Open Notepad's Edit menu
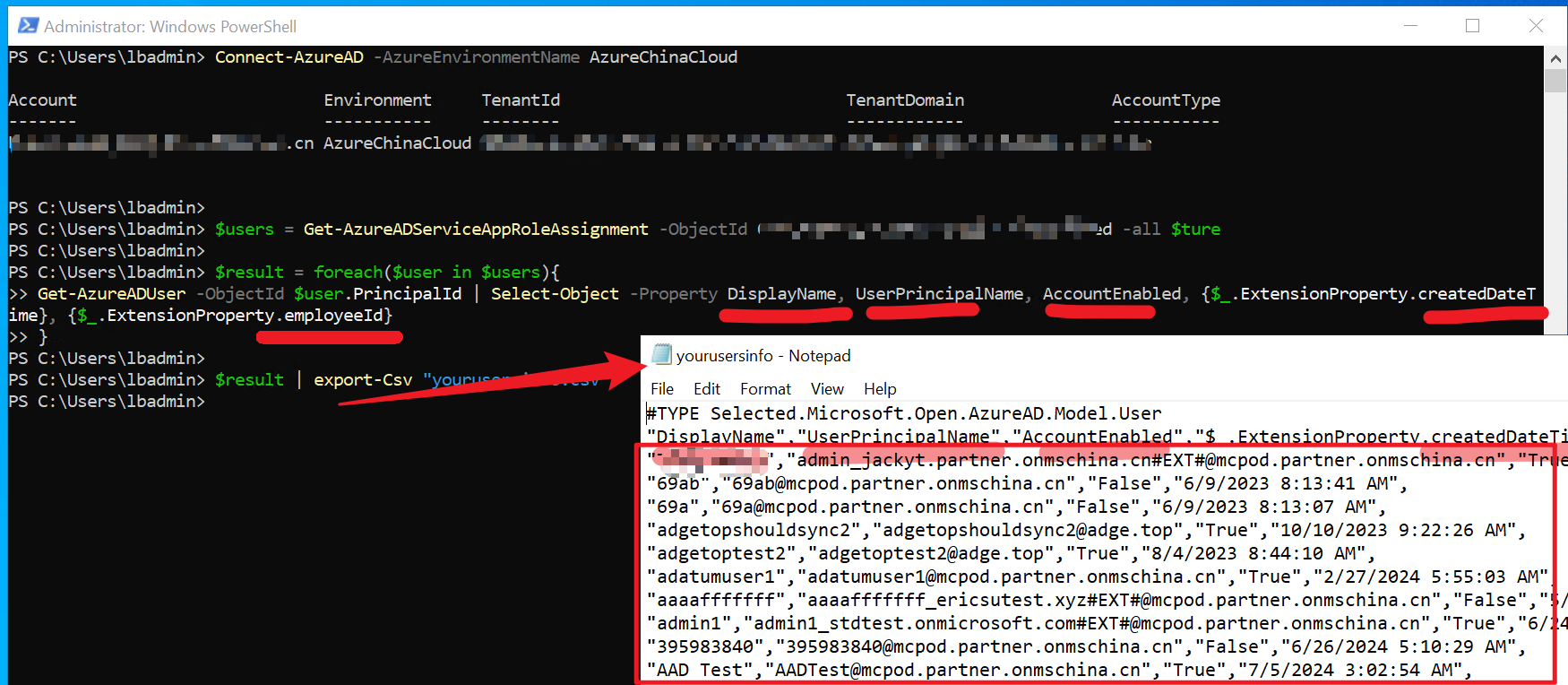This screenshot has width=1568, height=685. coord(706,389)
